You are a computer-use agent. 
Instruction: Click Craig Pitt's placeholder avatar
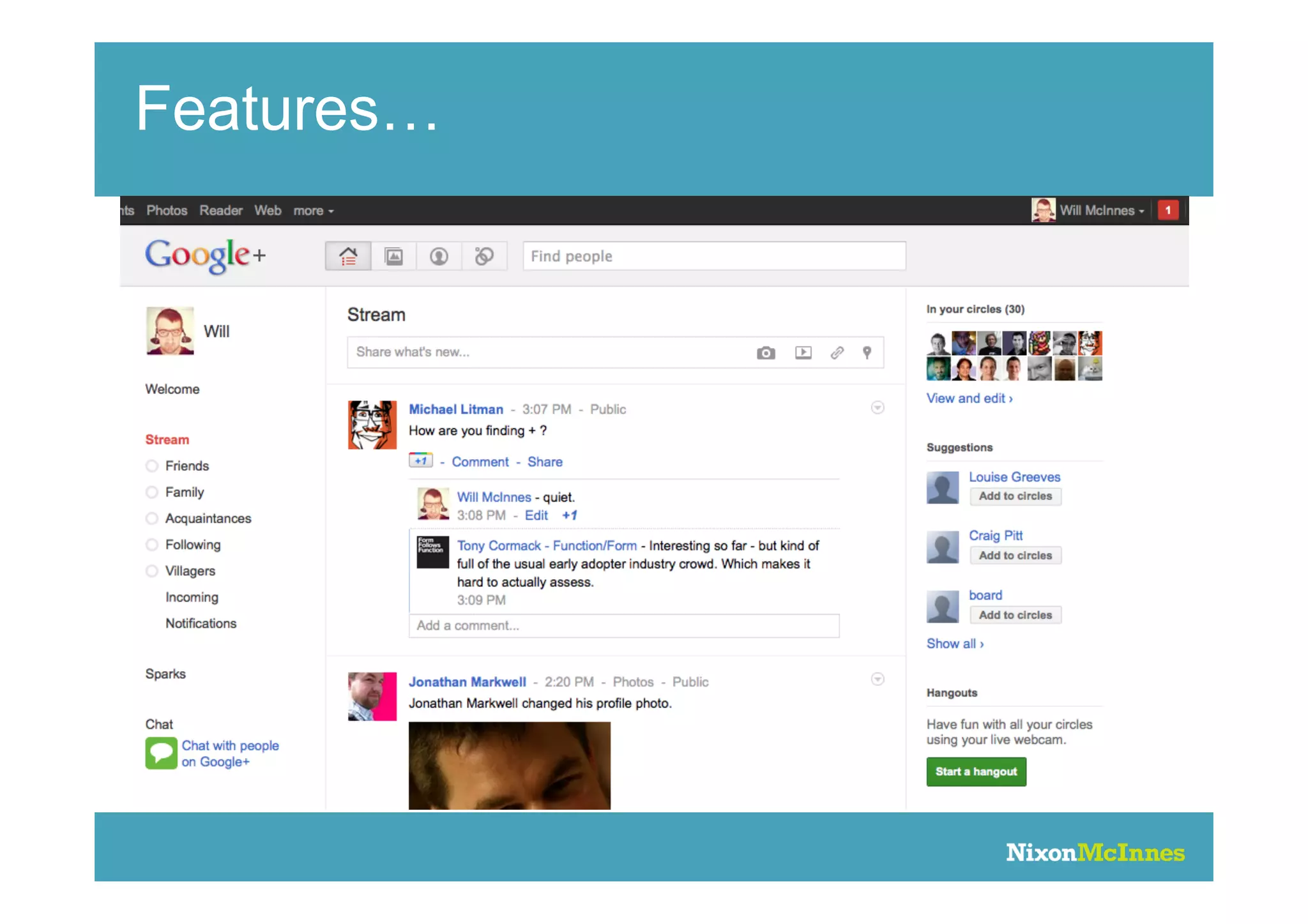(943, 547)
